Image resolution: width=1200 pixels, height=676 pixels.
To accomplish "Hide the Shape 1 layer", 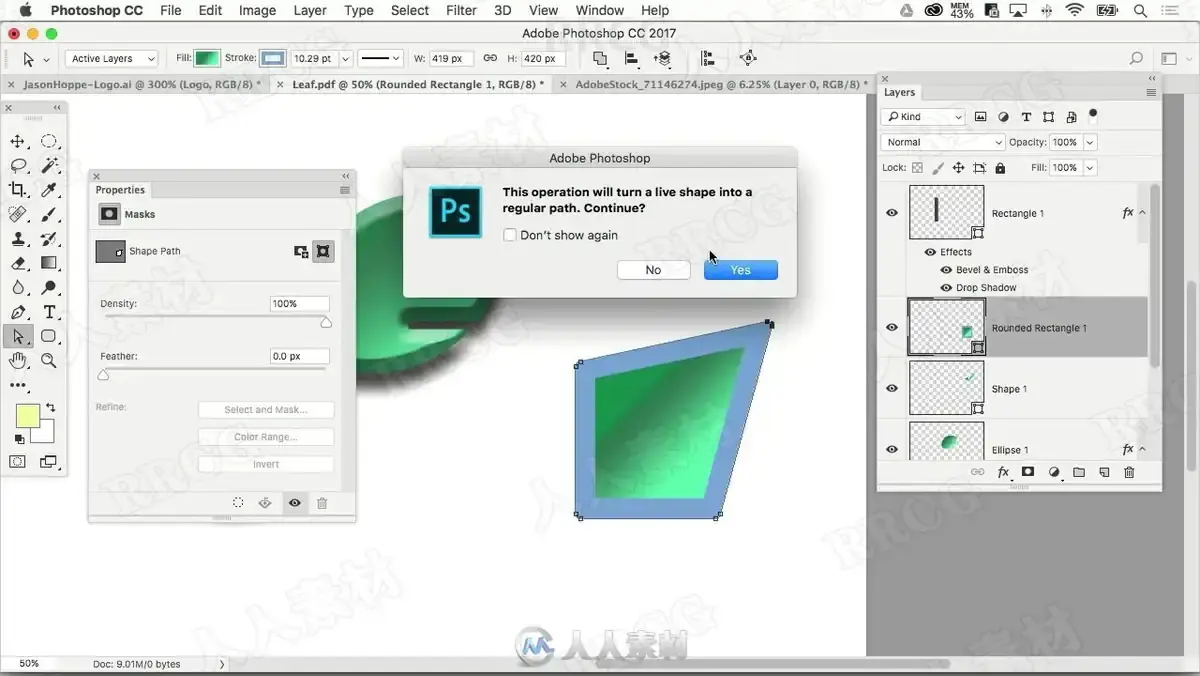I will pos(892,389).
